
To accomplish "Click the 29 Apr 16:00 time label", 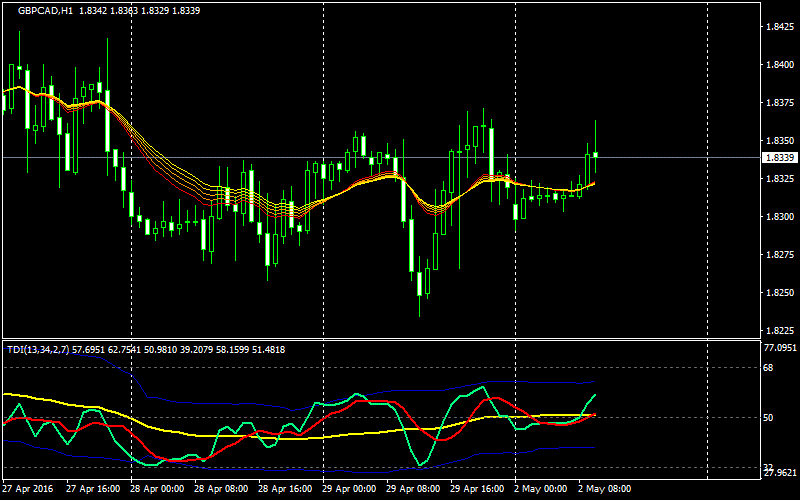I will 477,489.
